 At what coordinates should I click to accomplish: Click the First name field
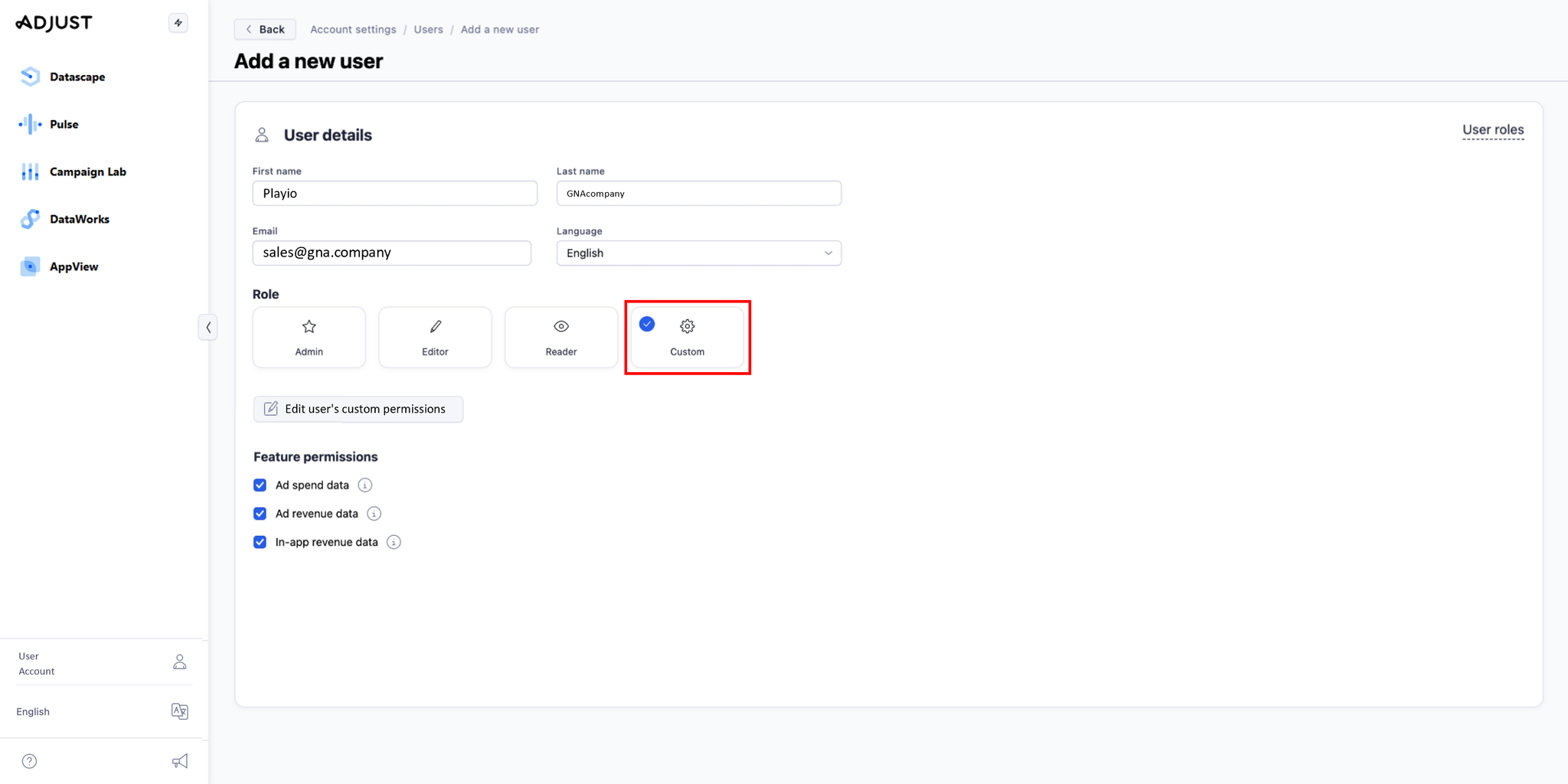395,193
